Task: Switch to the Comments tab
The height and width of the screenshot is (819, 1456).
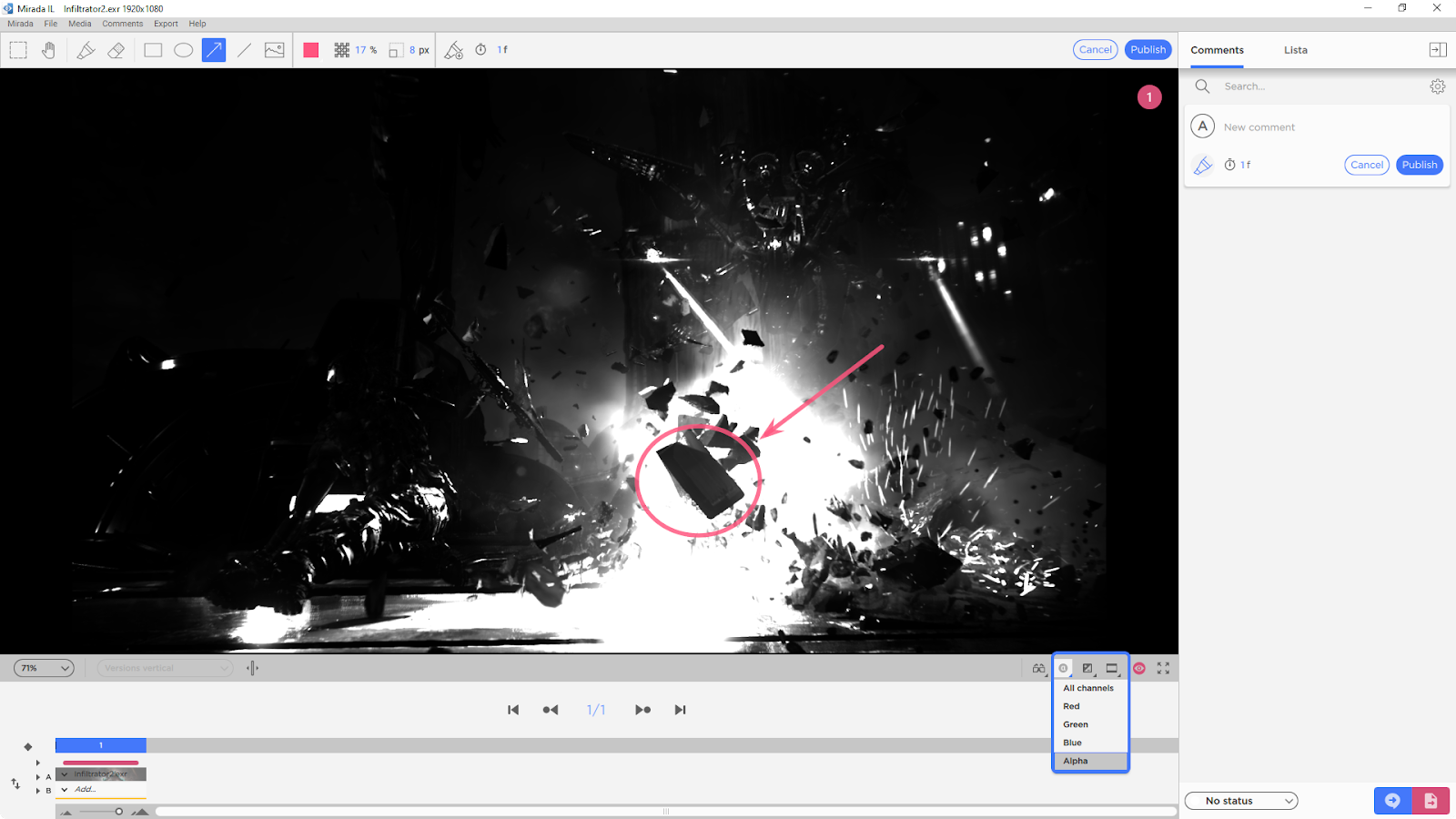Action: pyautogui.click(x=1217, y=50)
